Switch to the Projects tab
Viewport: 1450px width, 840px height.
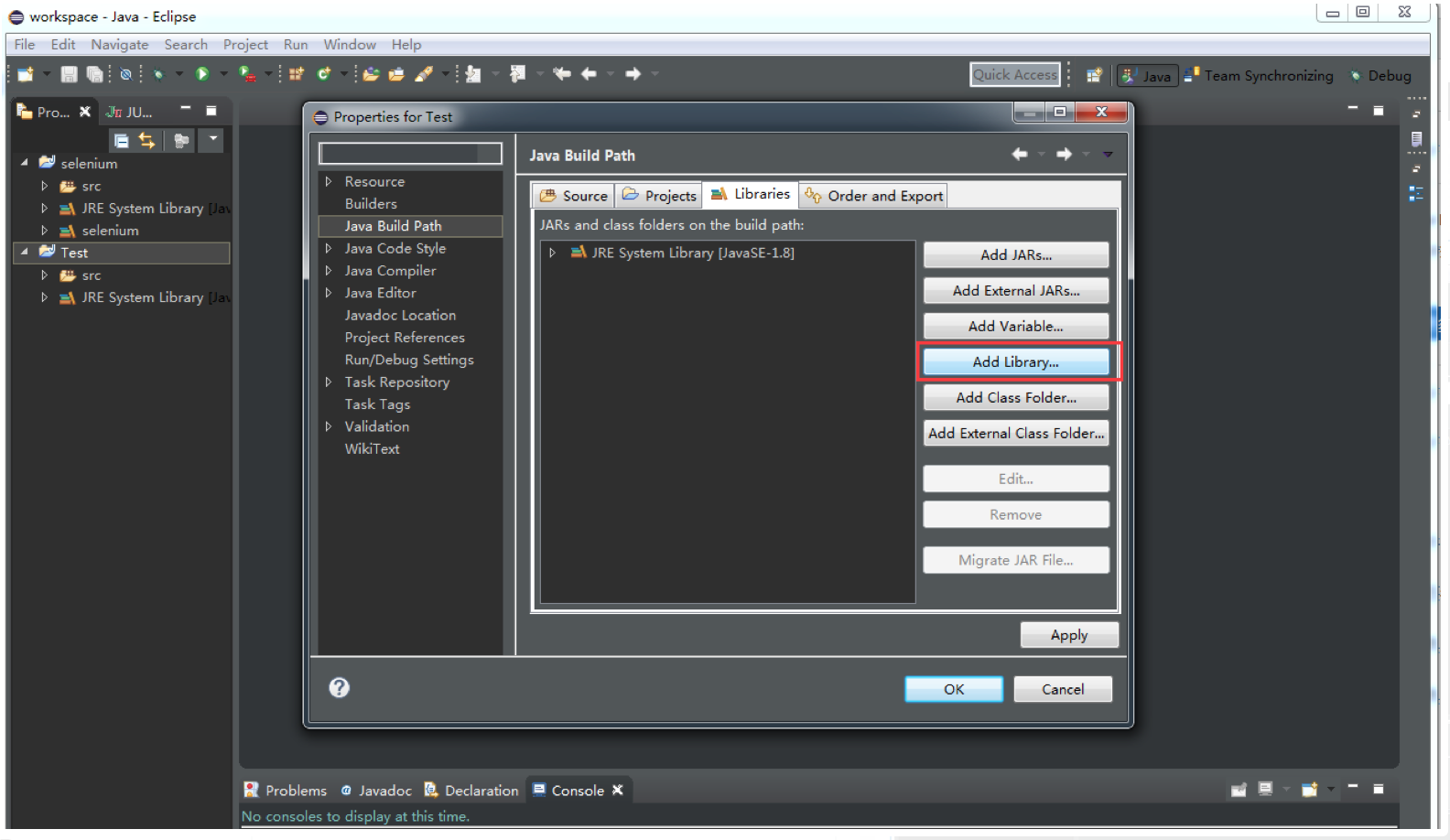coord(659,196)
